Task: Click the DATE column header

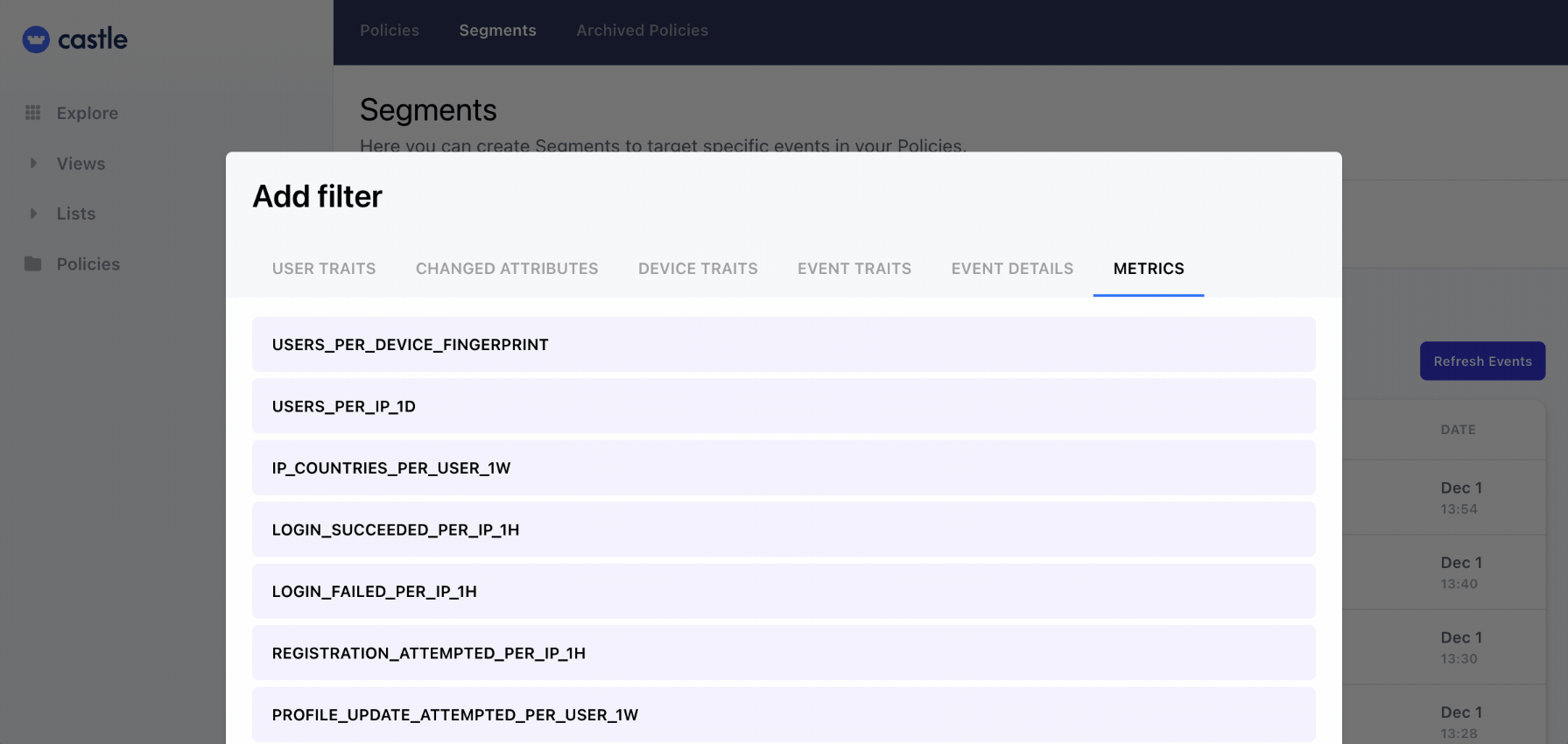Action: pyautogui.click(x=1459, y=430)
